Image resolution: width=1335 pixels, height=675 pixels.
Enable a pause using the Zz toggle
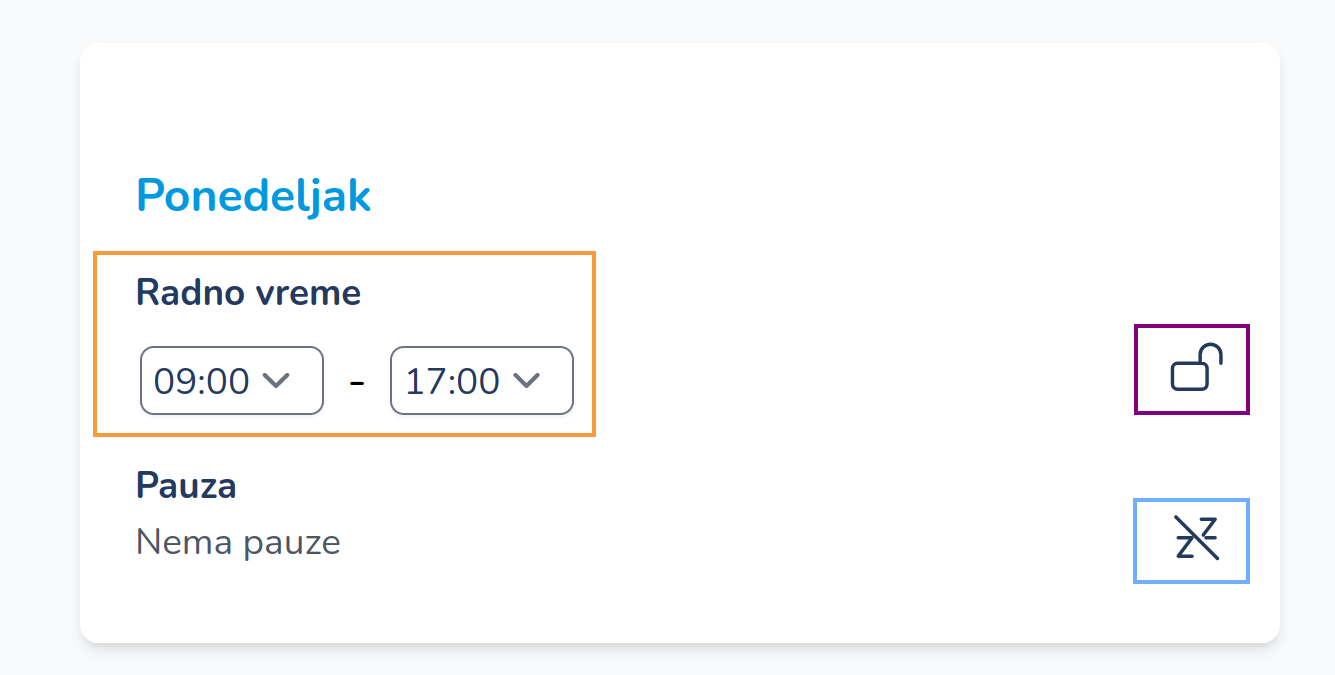pyautogui.click(x=1192, y=540)
